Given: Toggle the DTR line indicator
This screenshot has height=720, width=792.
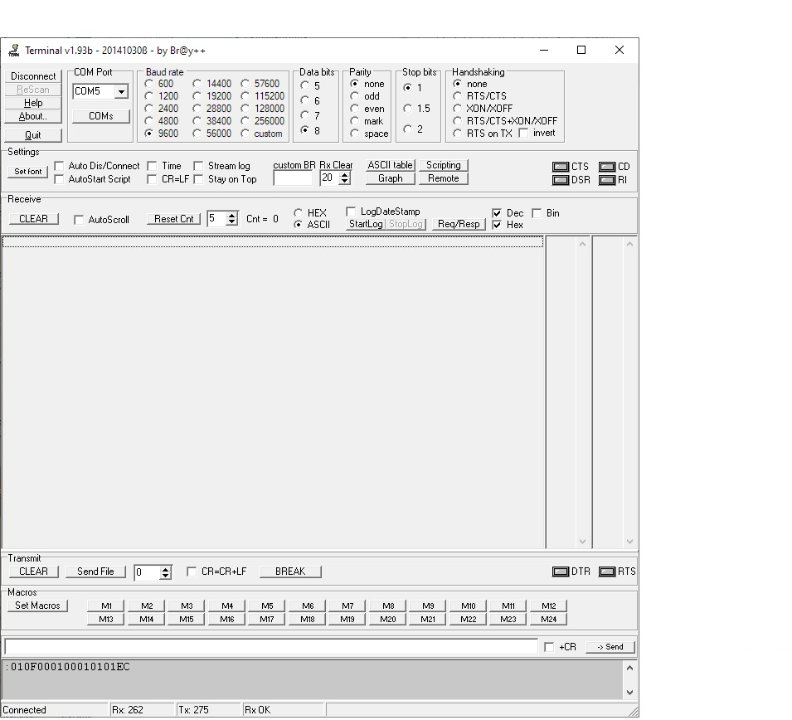Looking at the screenshot, I should [561, 571].
